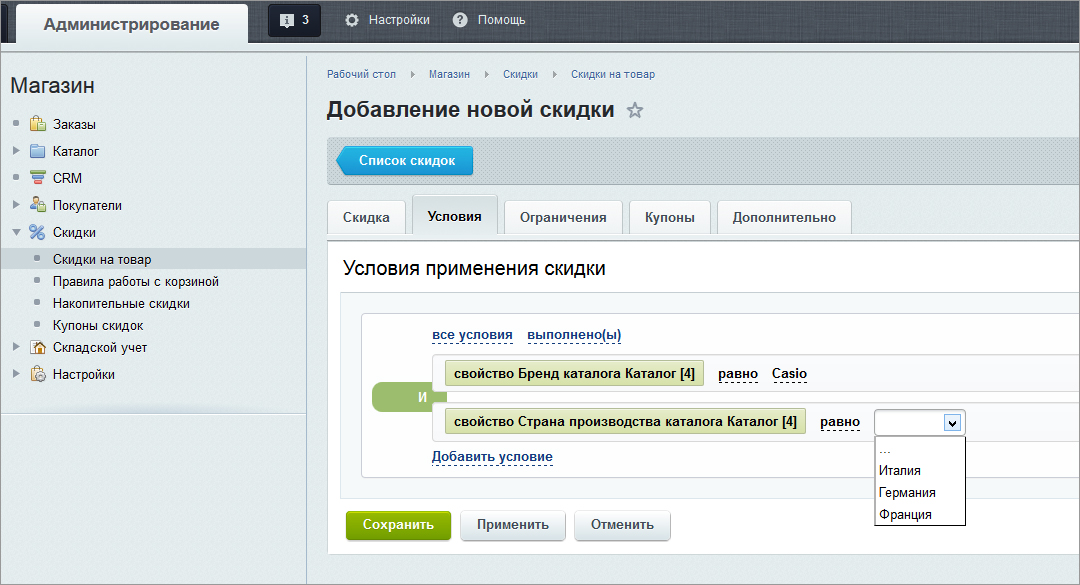This screenshot has width=1080, height=585.
Task: Open Правила работы с корзиной in sidebar
Action: coord(136,281)
